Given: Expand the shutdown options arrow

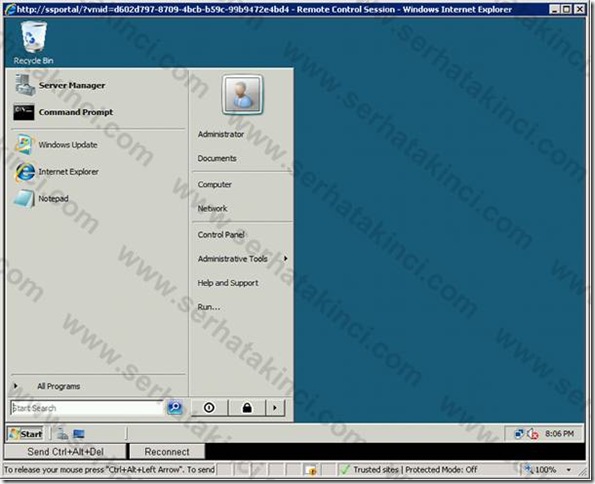Looking at the screenshot, I should point(275,408).
